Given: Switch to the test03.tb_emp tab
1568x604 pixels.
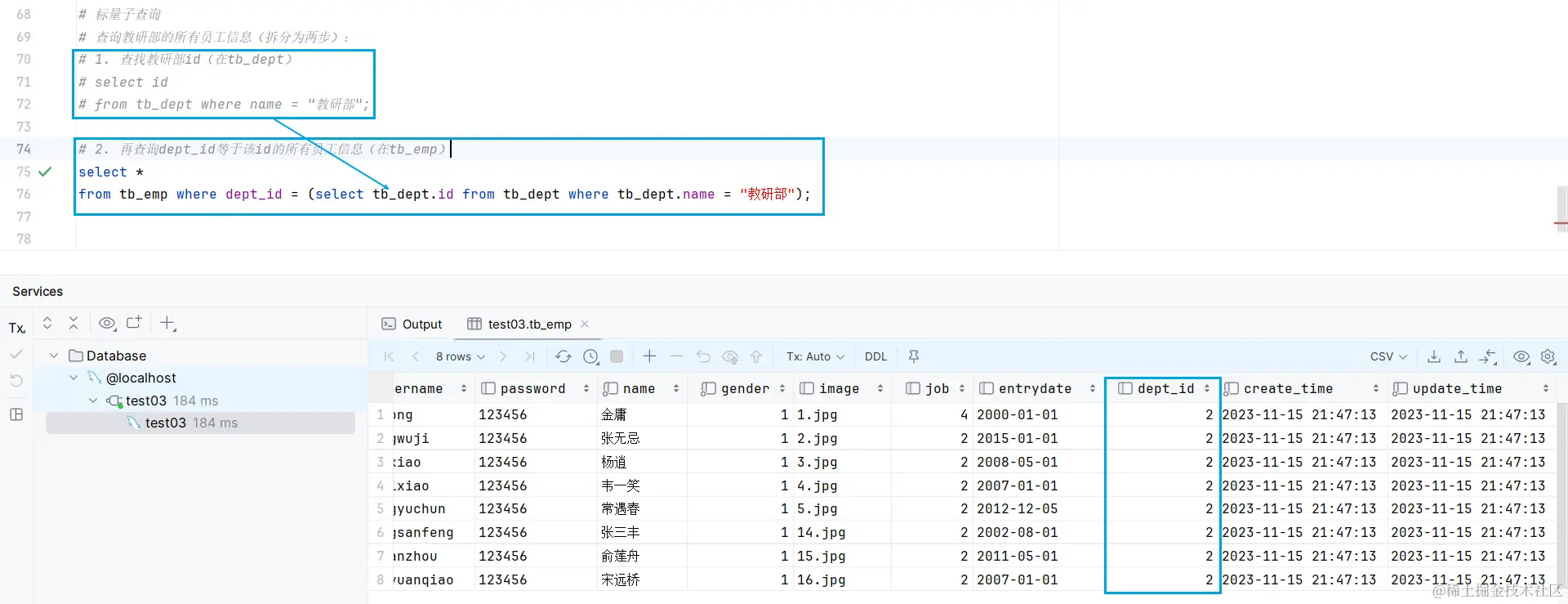Looking at the screenshot, I should (520, 324).
